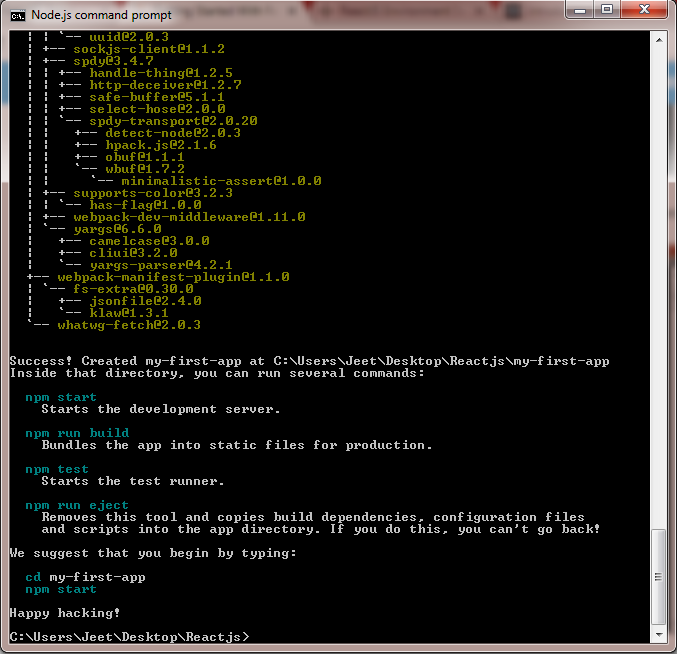Click the C:\Users\Jeet\Desktop\Reactjs> prompt line
Image resolution: width=677 pixels, height=654 pixels.
[x=129, y=636]
